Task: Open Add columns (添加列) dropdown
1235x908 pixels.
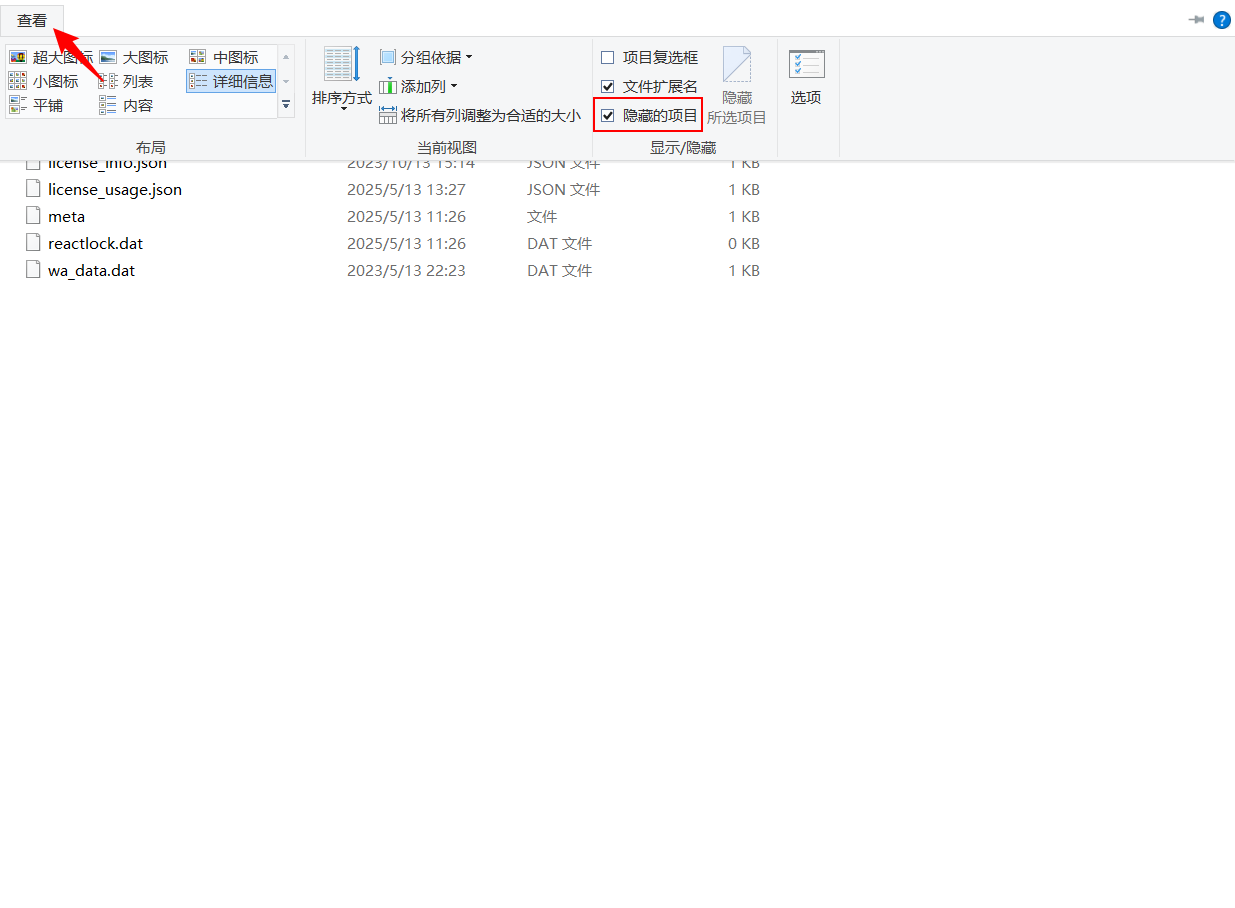Action: 418,87
